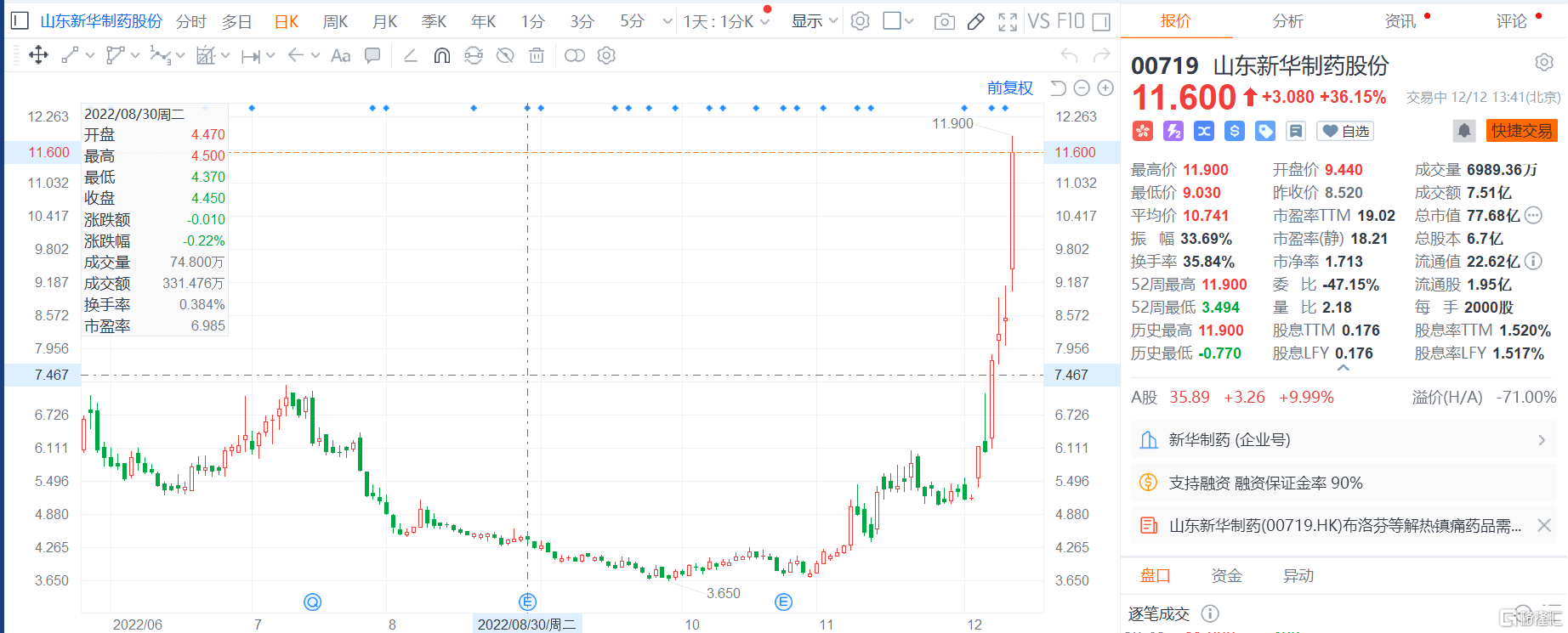This screenshot has height=633, width=1568.
Task: Reset the chart zoom
Action: pos(1058,88)
